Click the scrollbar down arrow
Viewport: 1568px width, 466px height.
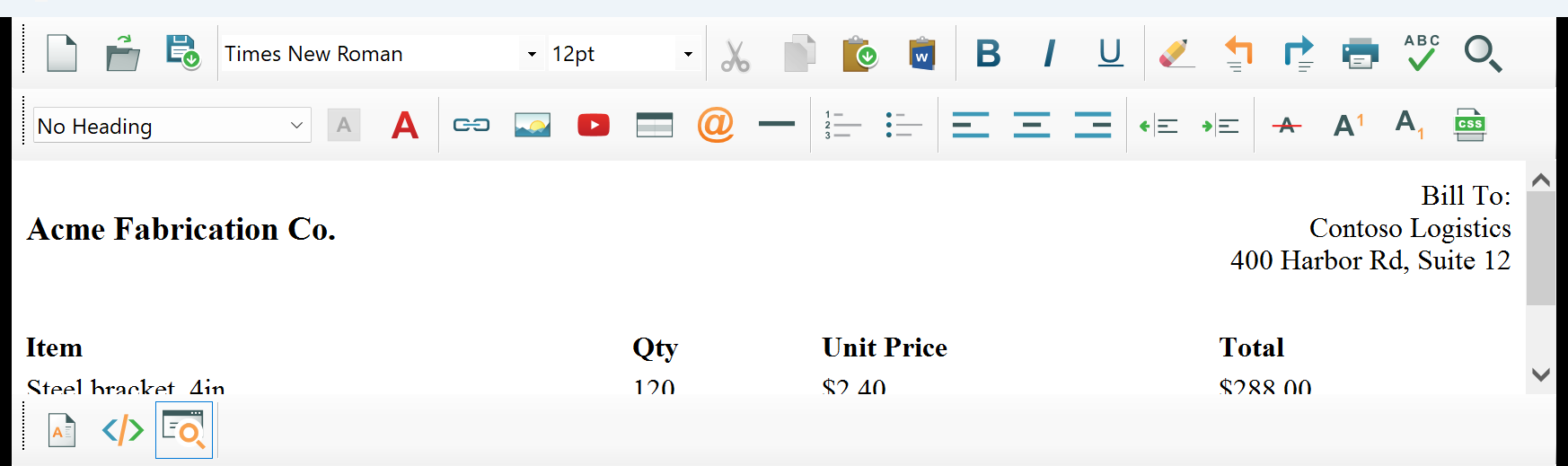click(x=1541, y=374)
